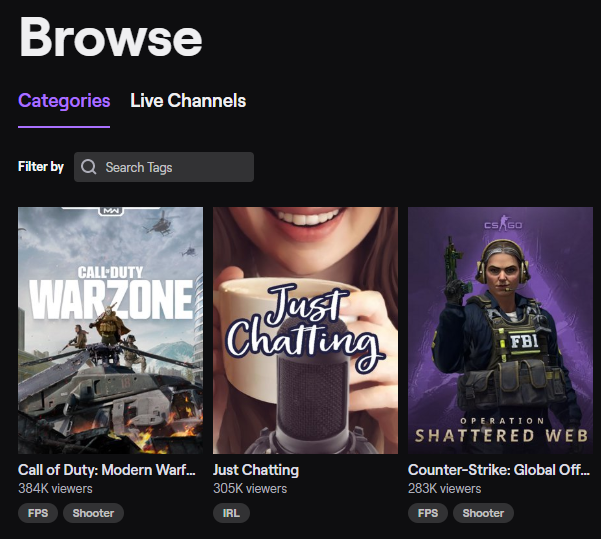Open the Call of Duty Warzone cover art

110,330
